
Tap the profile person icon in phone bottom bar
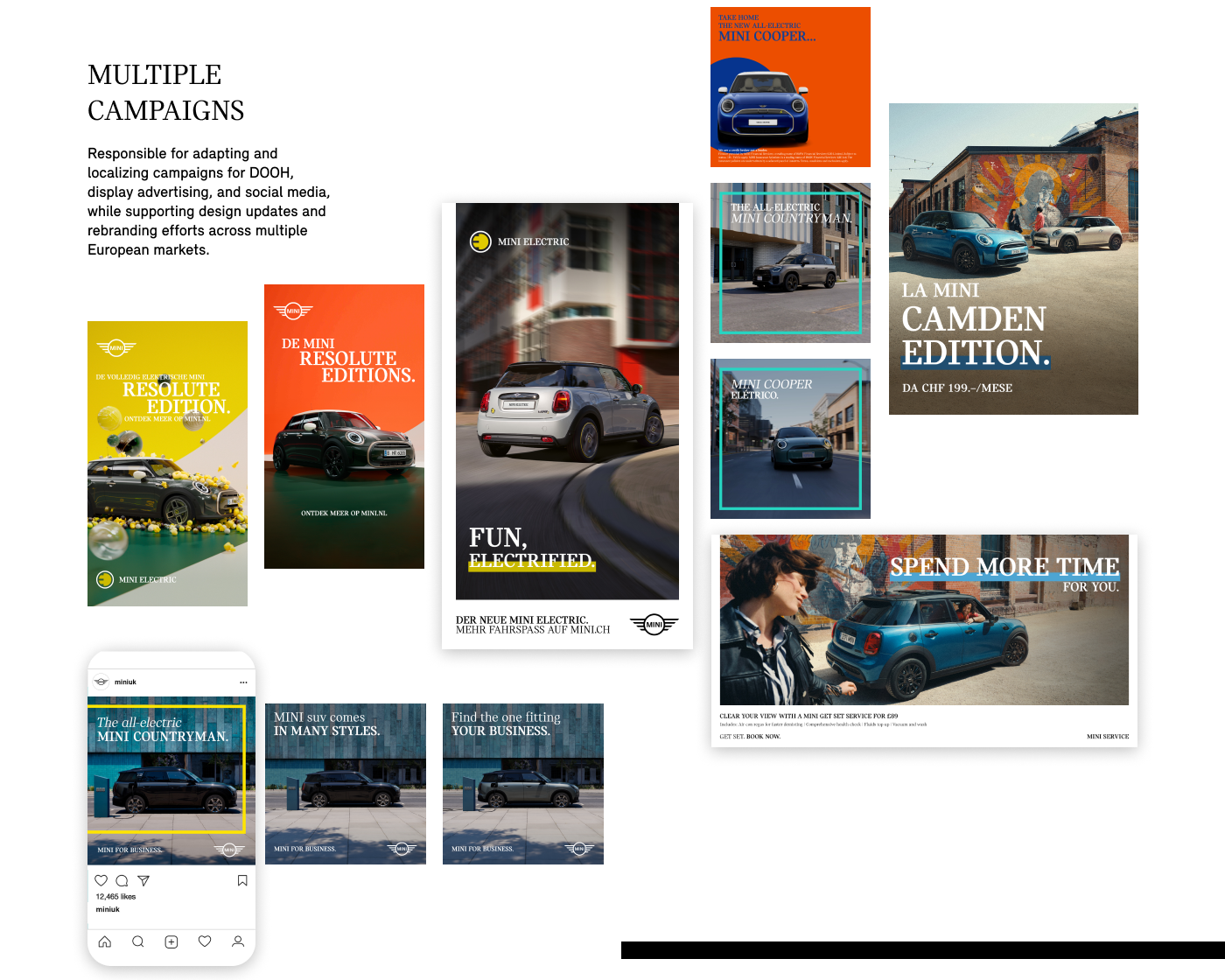[x=238, y=941]
